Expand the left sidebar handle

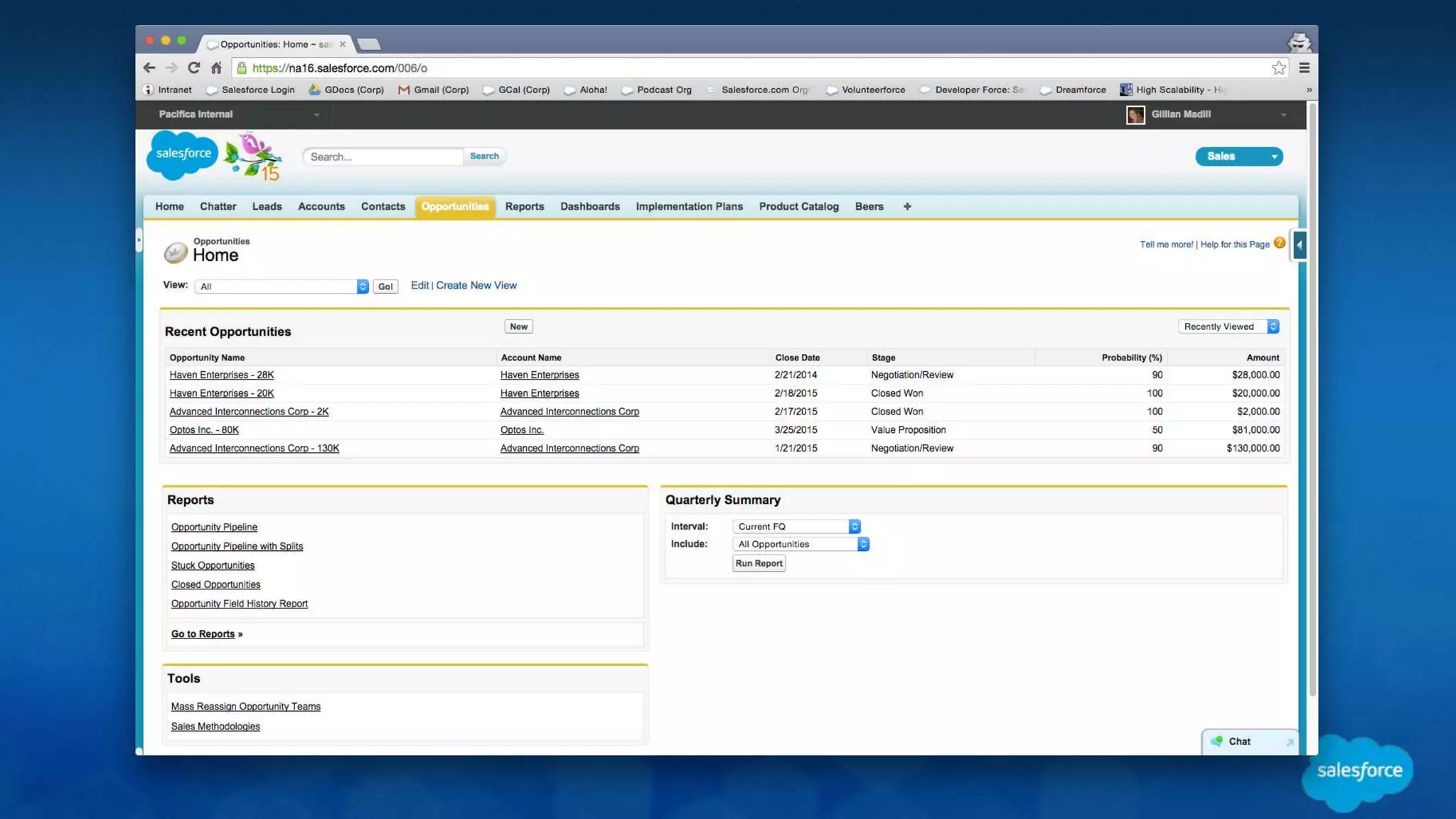tap(139, 240)
